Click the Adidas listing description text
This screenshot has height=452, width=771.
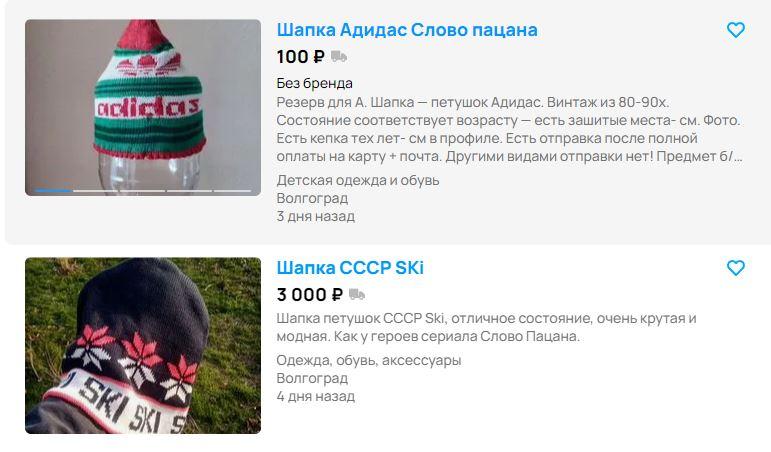[509, 129]
